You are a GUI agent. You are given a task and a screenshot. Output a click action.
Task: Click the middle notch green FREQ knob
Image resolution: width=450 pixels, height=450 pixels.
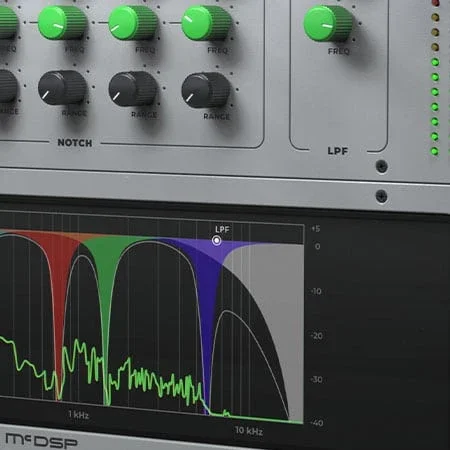(x=133, y=23)
